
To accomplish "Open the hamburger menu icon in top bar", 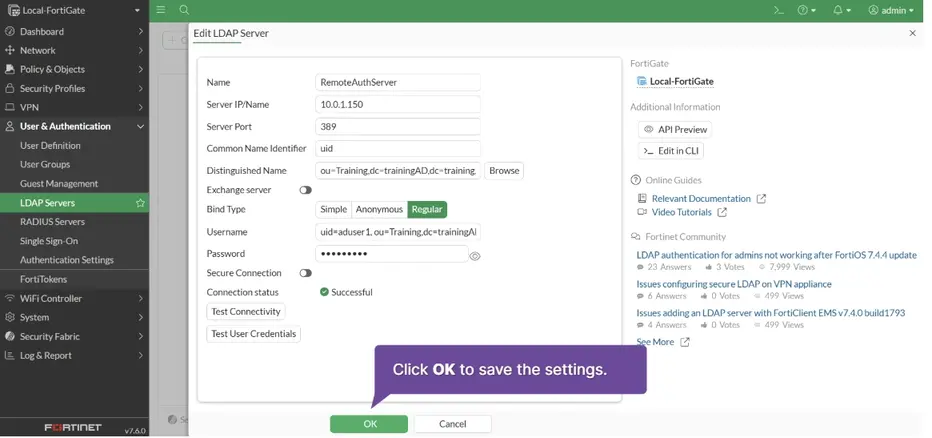I will tap(160, 10).
